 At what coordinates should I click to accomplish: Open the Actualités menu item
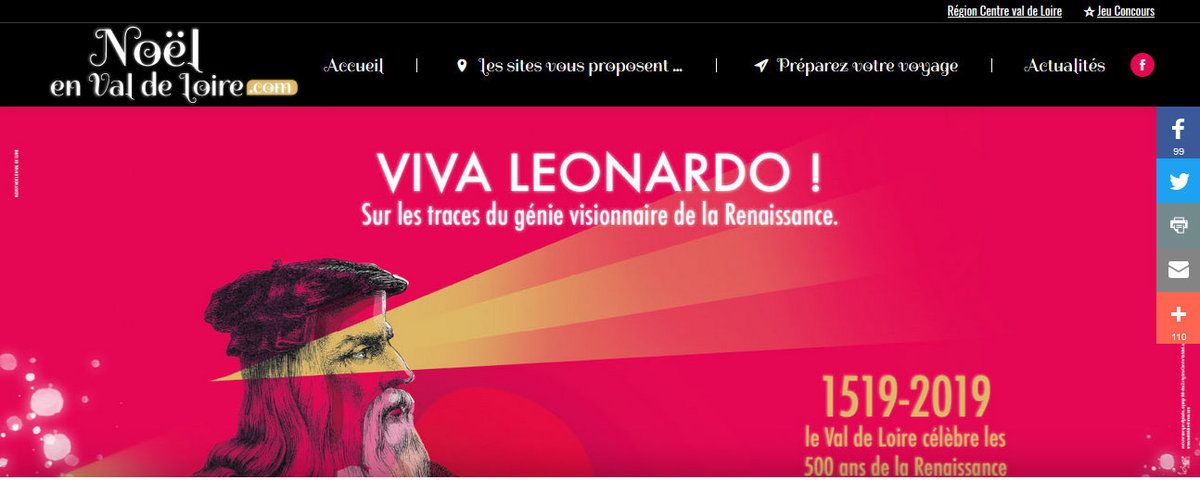pyautogui.click(x=1065, y=66)
